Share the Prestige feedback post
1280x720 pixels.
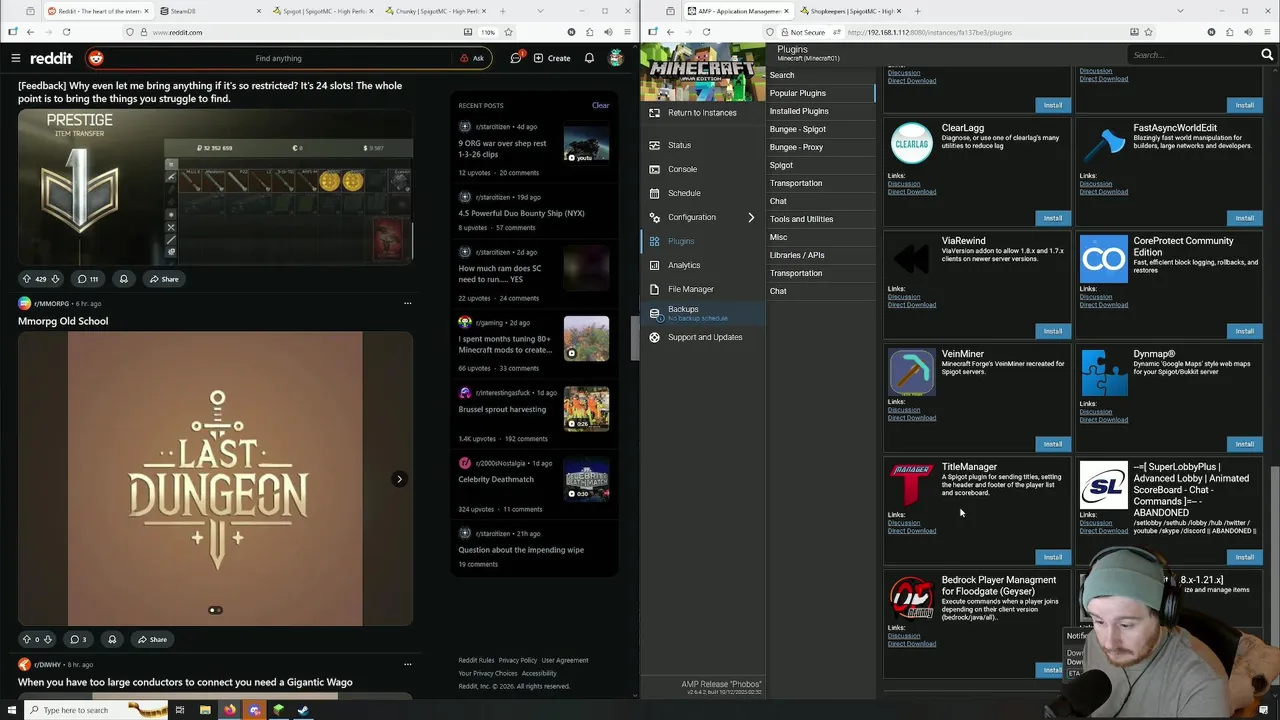click(164, 279)
